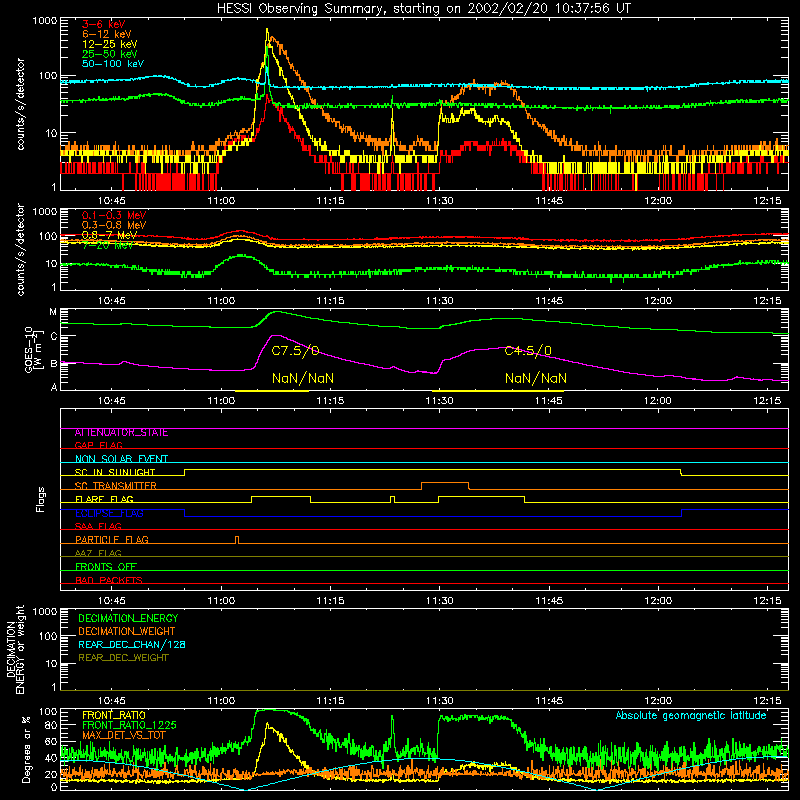Click the ATTENUATOR_STATE flag label
The image size is (800, 800).
[x=121, y=433]
